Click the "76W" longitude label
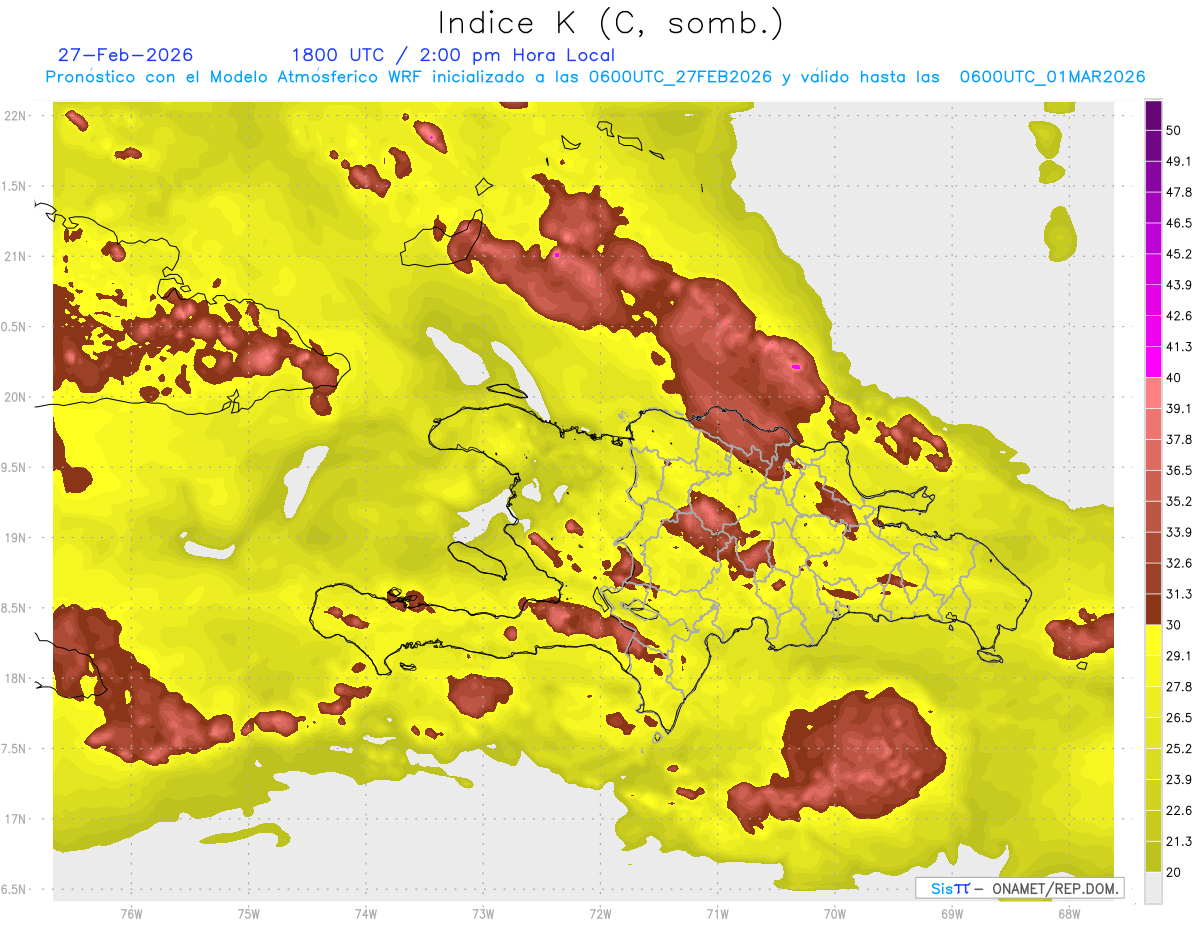1200x927 pixels. click(x=131, y=914)
